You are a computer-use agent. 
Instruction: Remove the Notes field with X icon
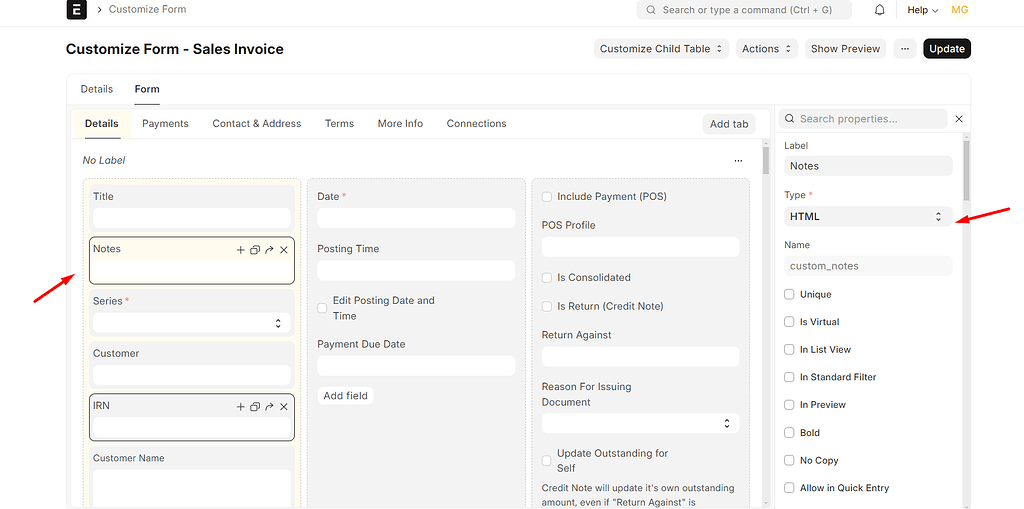pyautogui.click(x=283, y=250)
